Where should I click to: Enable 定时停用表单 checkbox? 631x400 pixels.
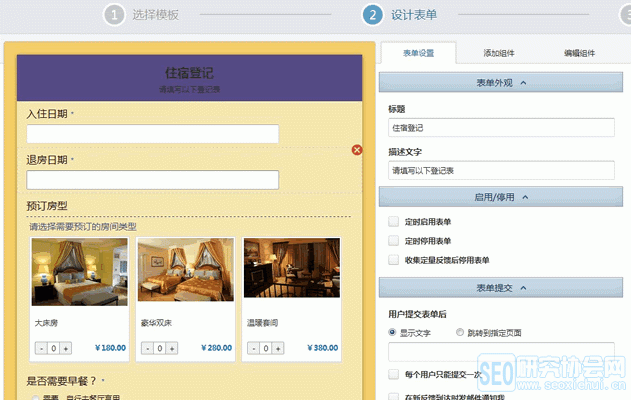coord(393,241)
